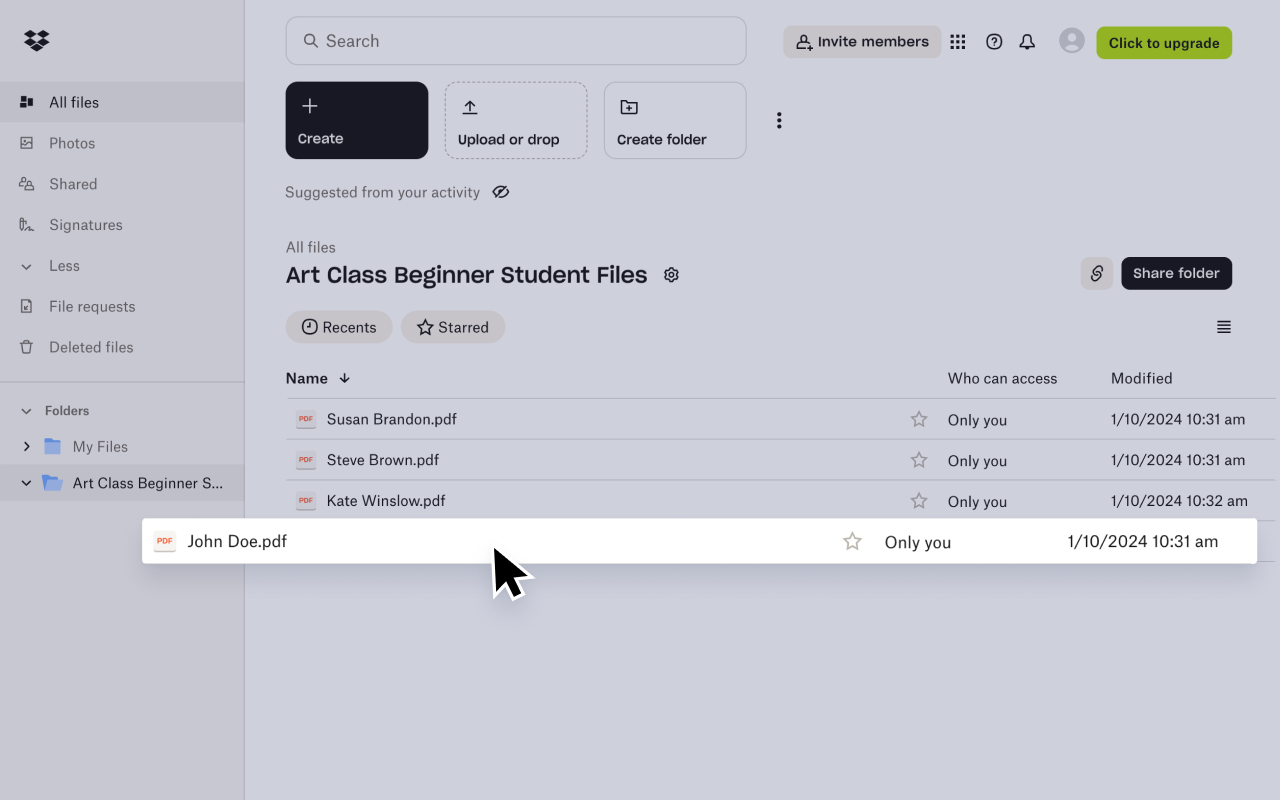Viewport: 1280px width, 800px height.
Task: Select Art Class Beginner S... tree folder
Action: 122,483
